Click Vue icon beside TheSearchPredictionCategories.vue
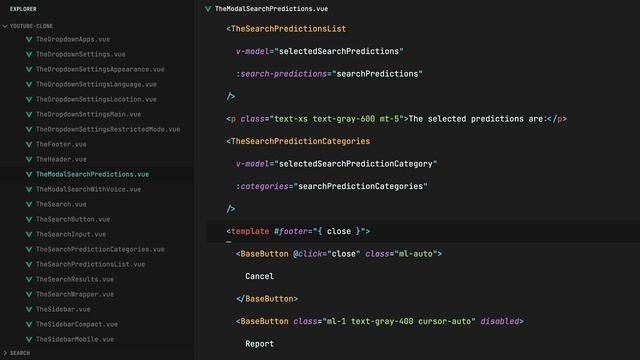Image resolution: width=640 pixels, height=360 pixels. [29, 249]
